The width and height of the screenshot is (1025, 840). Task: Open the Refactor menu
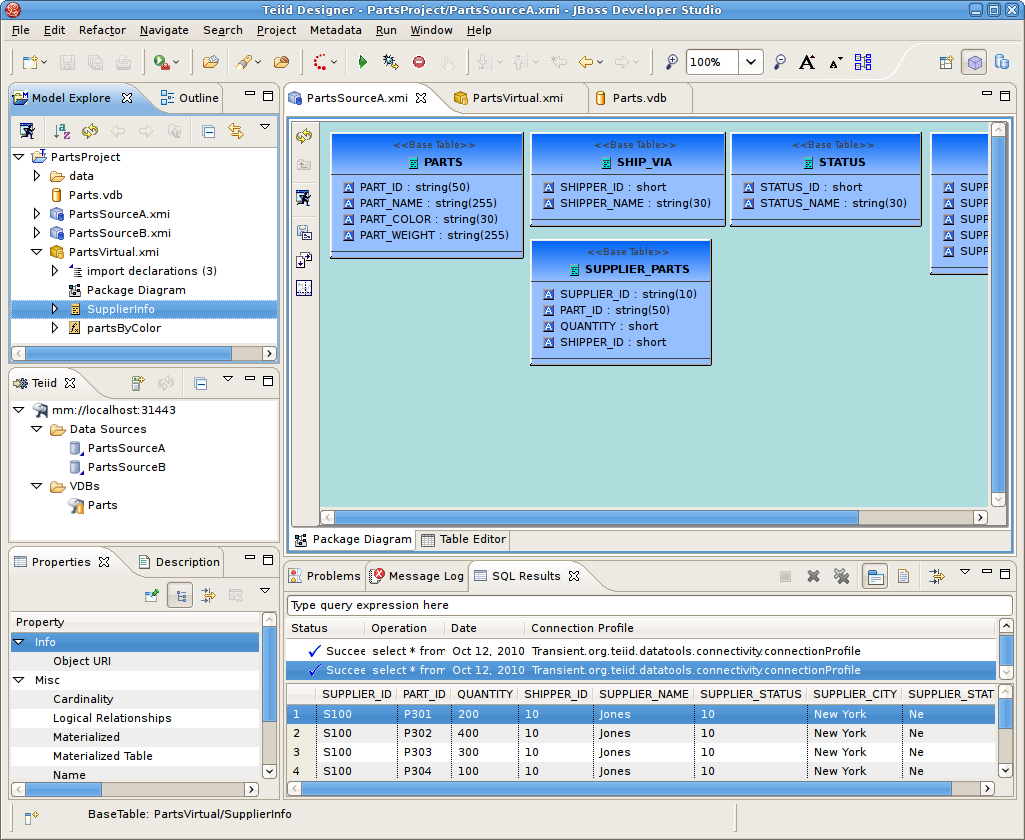pos(102,30)
